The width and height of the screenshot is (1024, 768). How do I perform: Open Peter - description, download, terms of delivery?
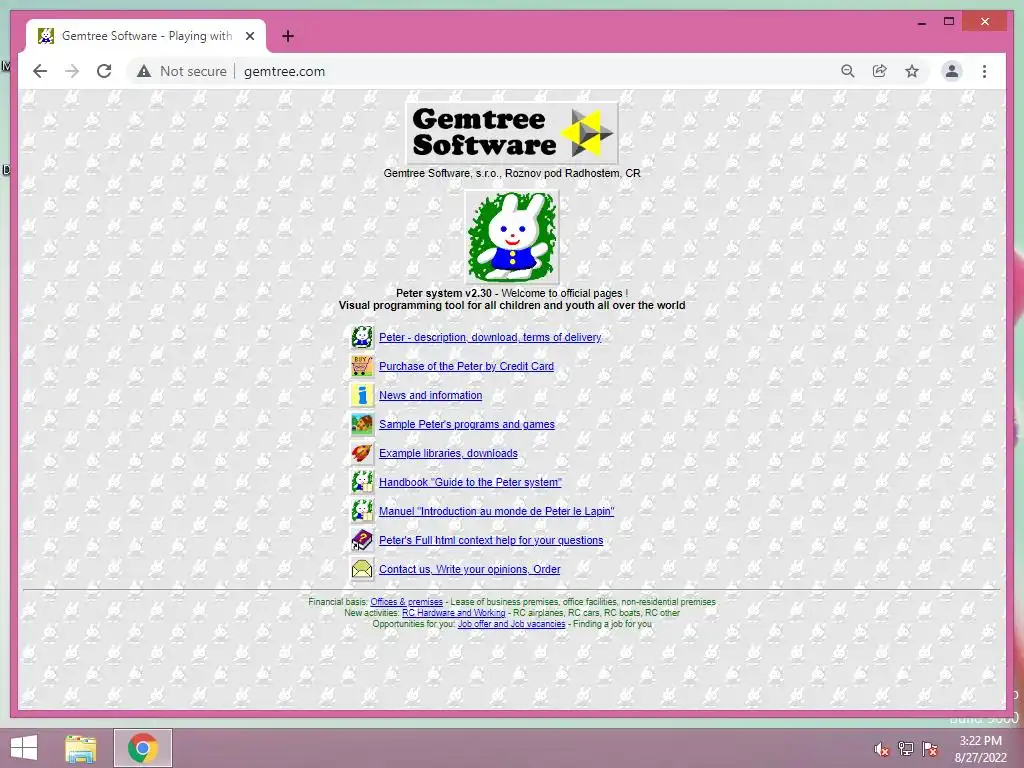click(x=490, y=337)
